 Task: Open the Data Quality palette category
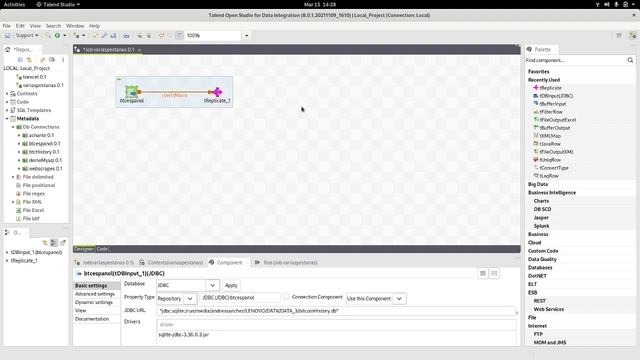point(542,259)
